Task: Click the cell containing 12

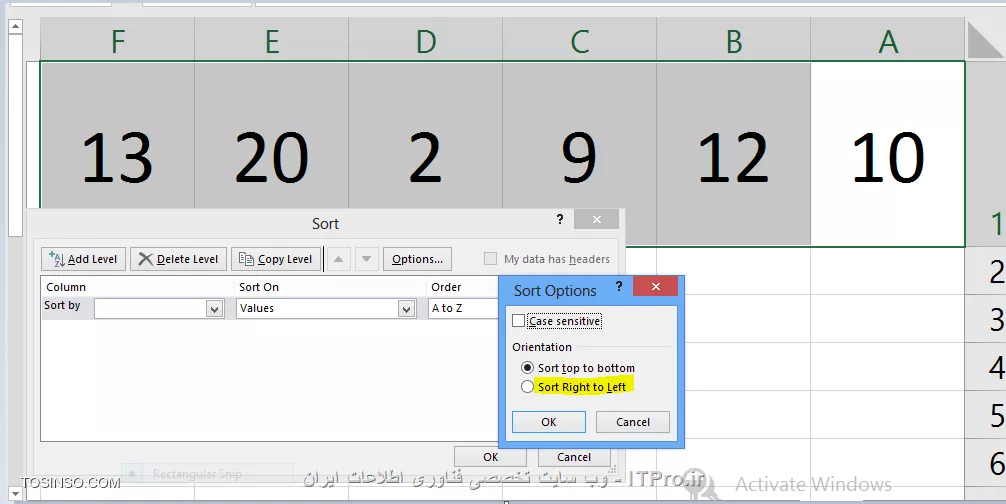Action: pyautogui.click(x=734, y=154)
